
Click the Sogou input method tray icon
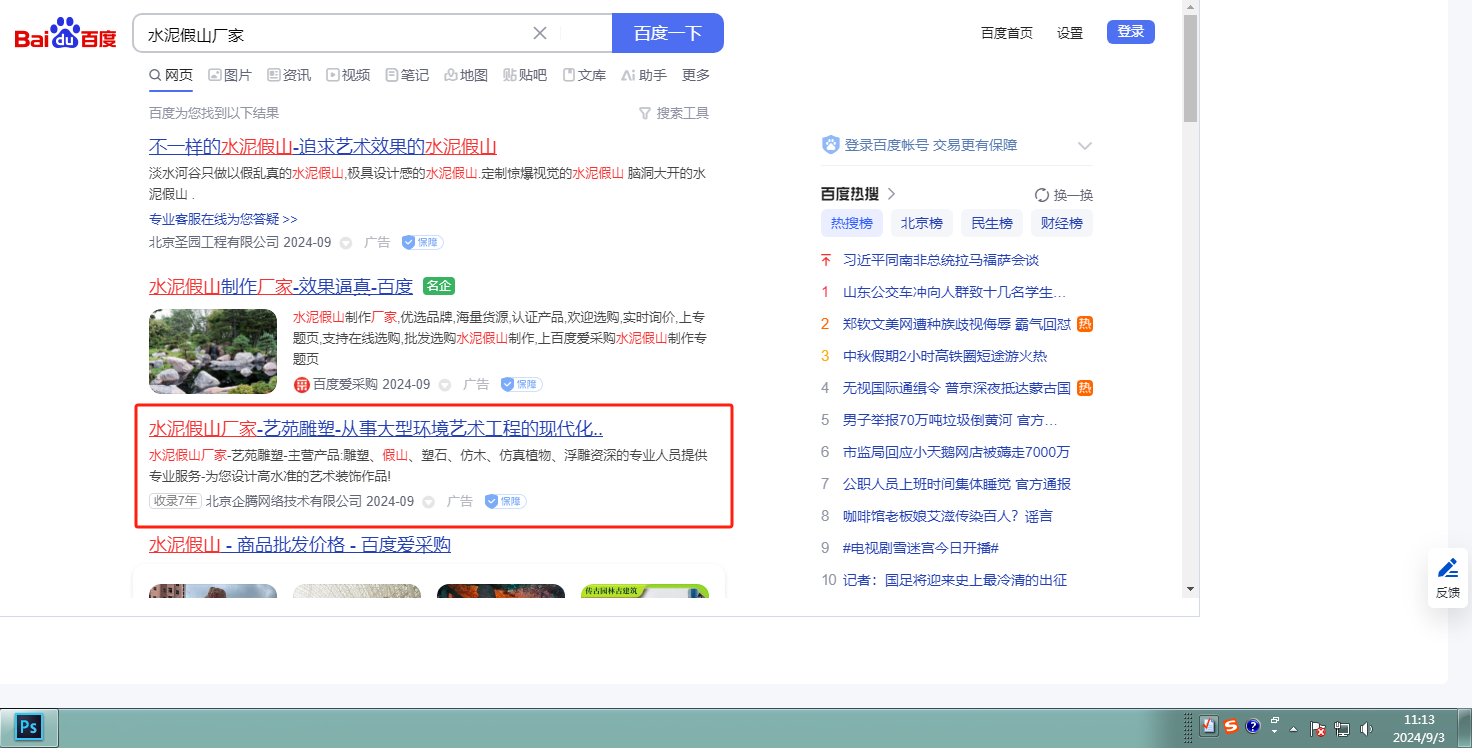pyautogui.click(x=1231, y=727)
